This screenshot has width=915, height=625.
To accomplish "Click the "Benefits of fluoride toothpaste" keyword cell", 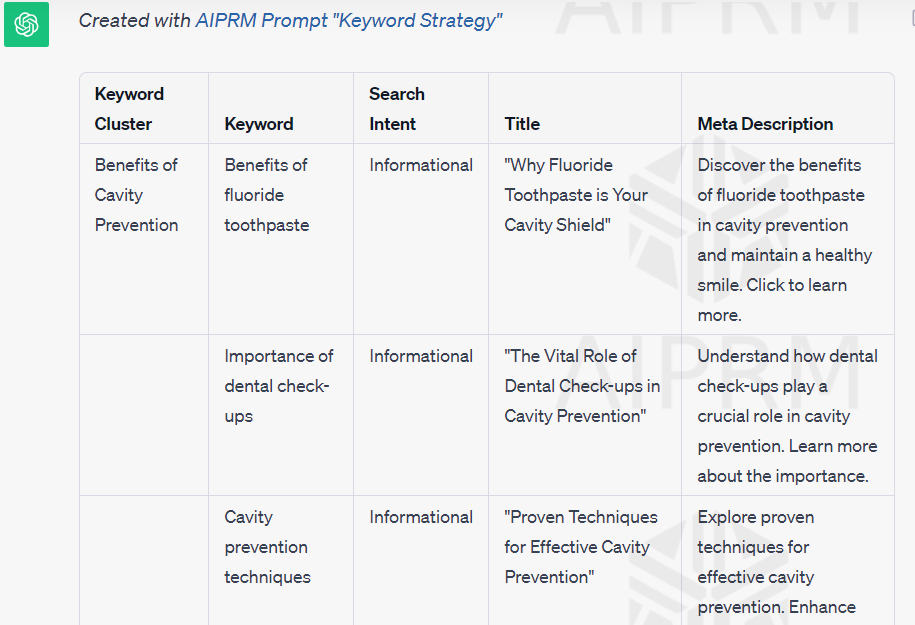I will (x=267, y=195).
